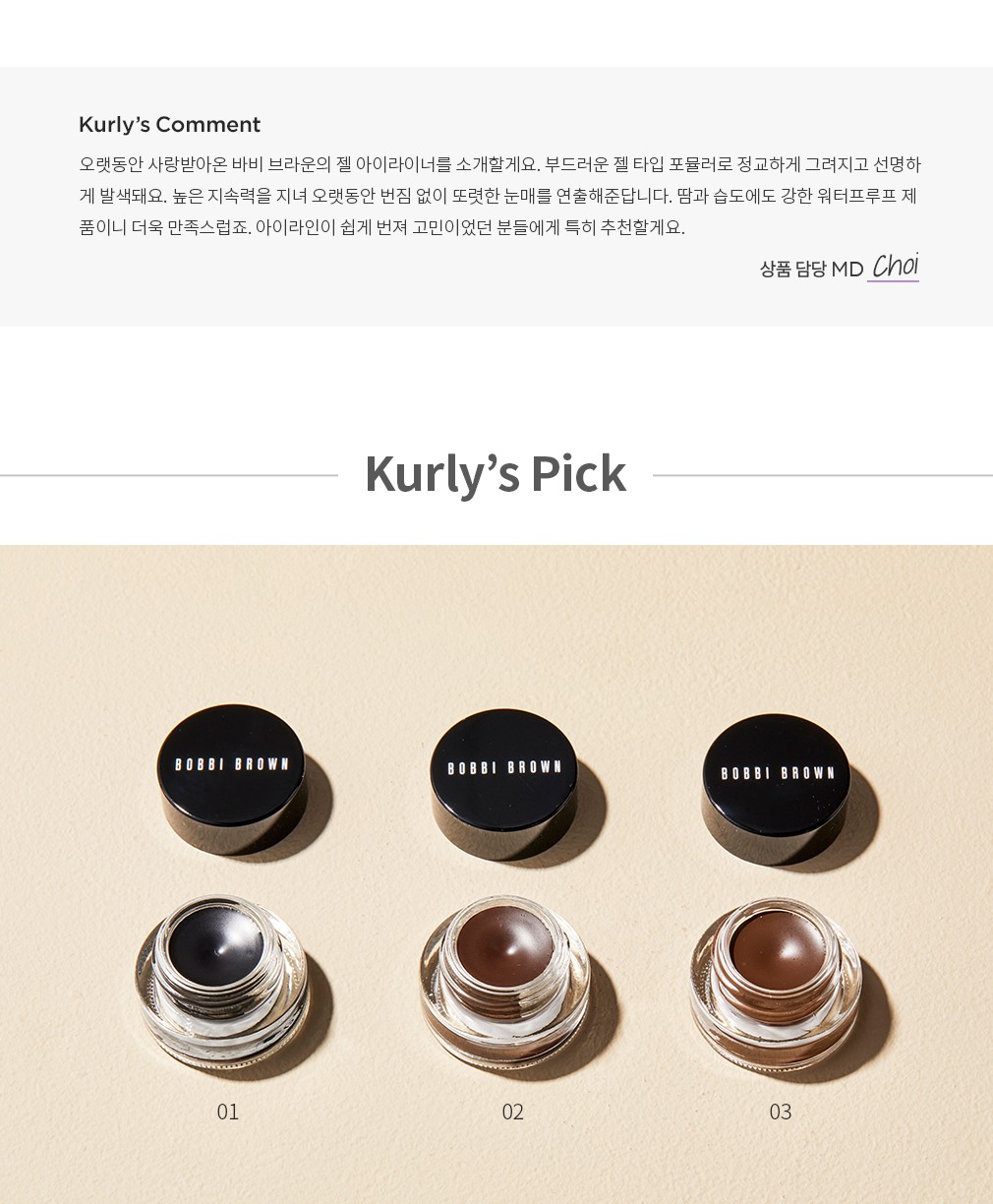Click the black Bobbi Brown lid above 01

232,766
